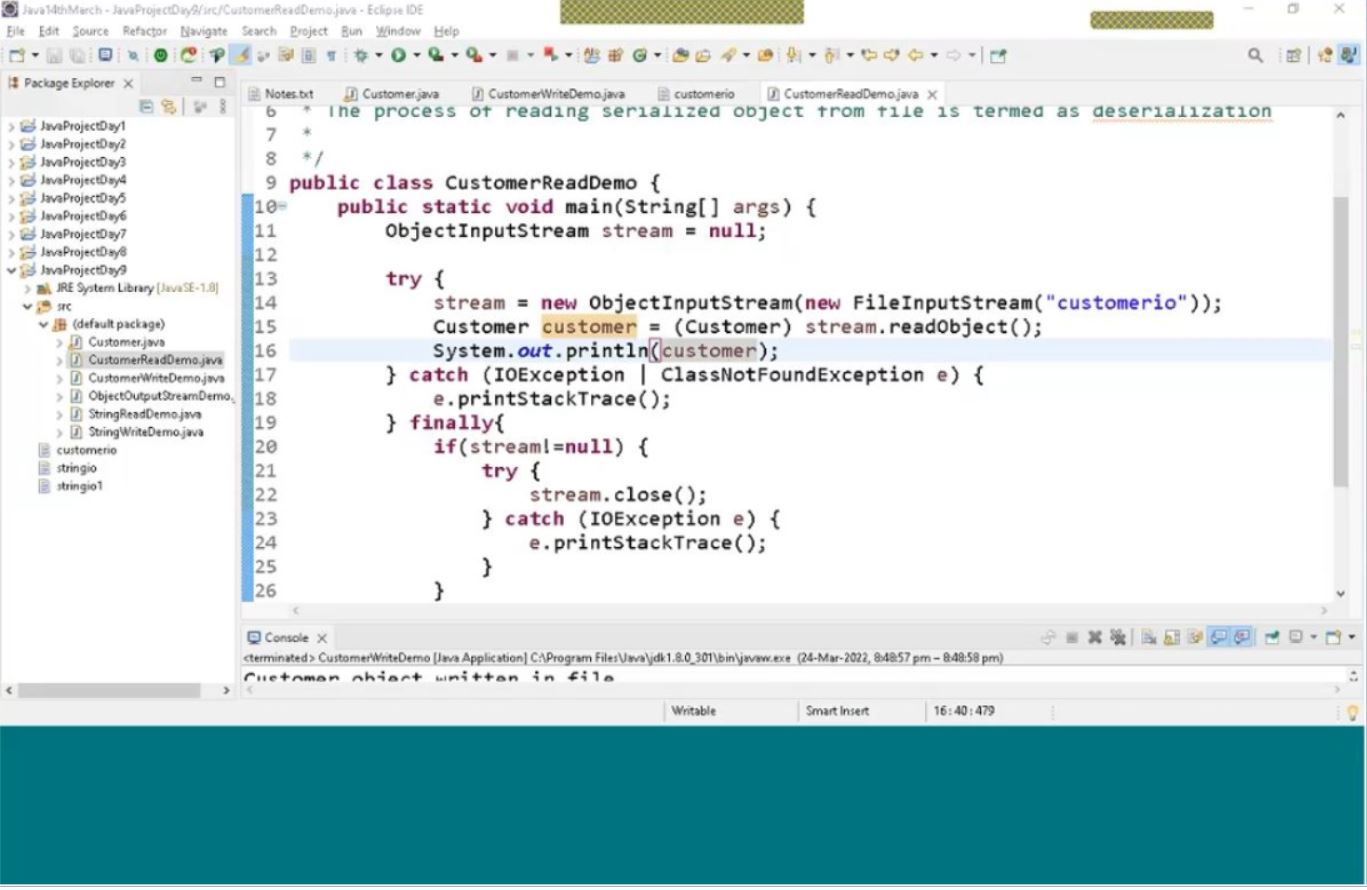The image size is (1367, 890).
Task: Click the Open Type icon
Action: 680,56
